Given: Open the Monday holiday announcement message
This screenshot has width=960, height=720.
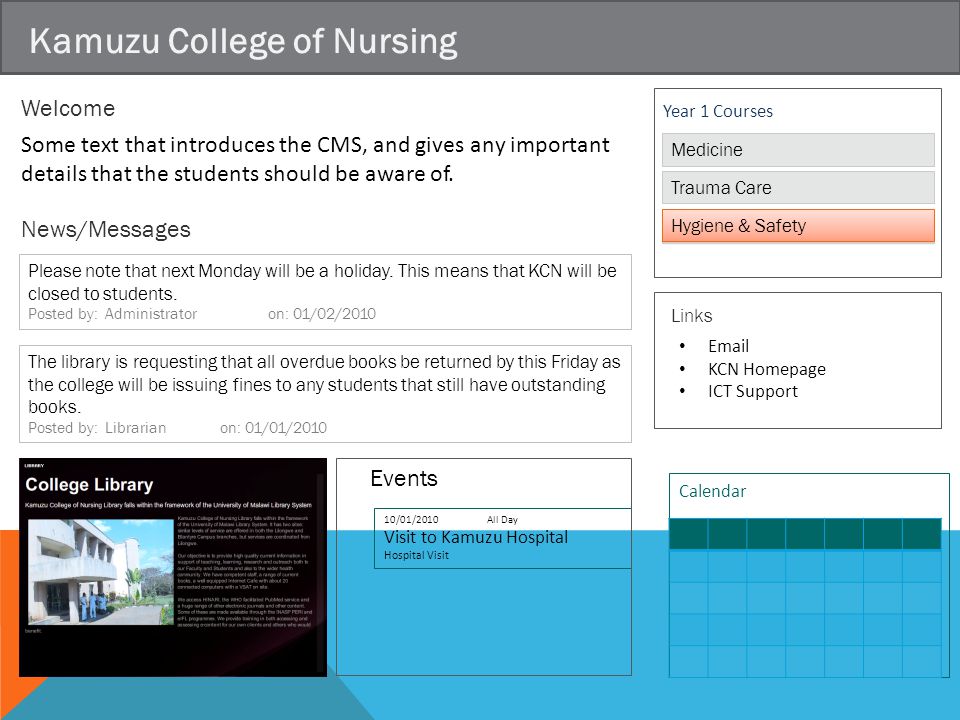Looking at the screenshot, I should [325, 292].
